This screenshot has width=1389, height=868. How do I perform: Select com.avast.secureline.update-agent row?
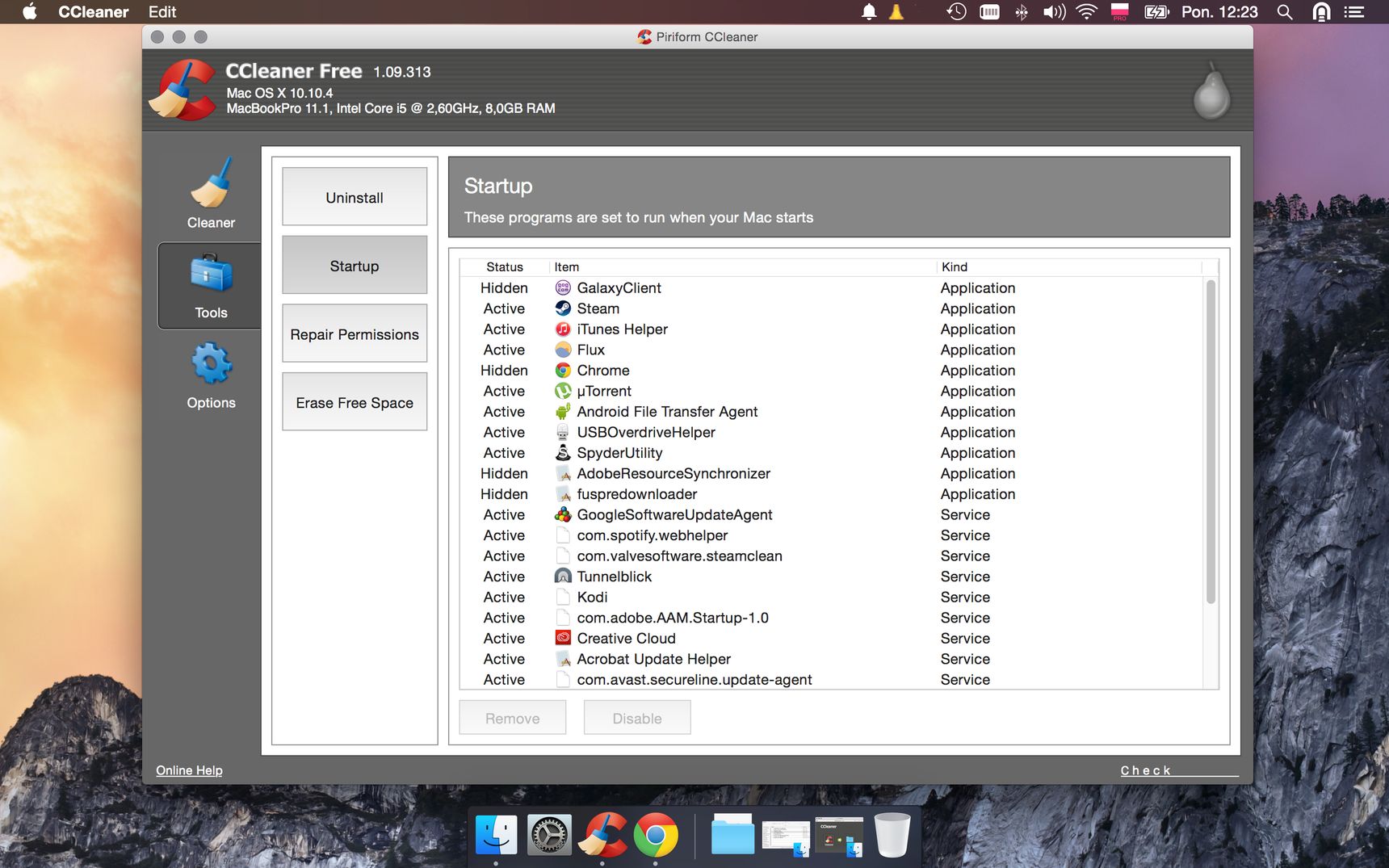(x=832, y=679)
